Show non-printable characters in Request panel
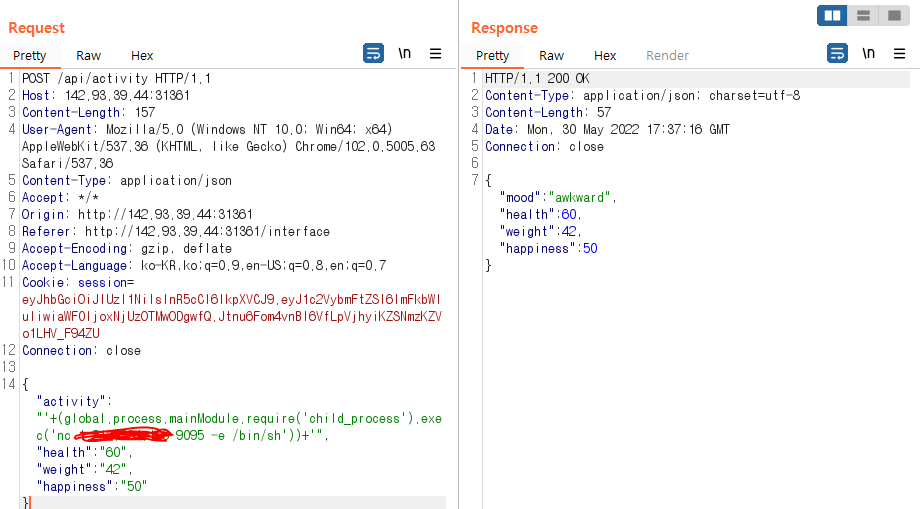 point(405,53)
